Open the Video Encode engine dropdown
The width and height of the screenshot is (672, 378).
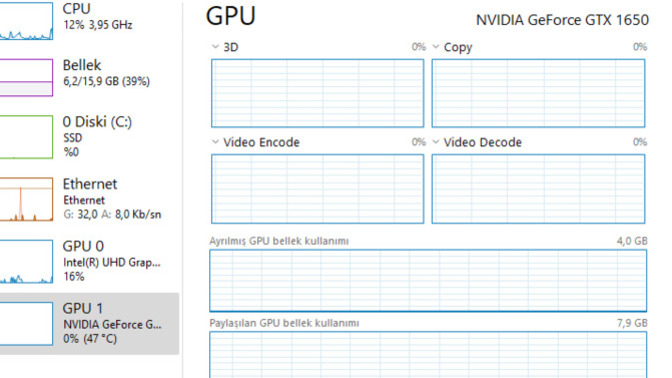click(215, 142)
